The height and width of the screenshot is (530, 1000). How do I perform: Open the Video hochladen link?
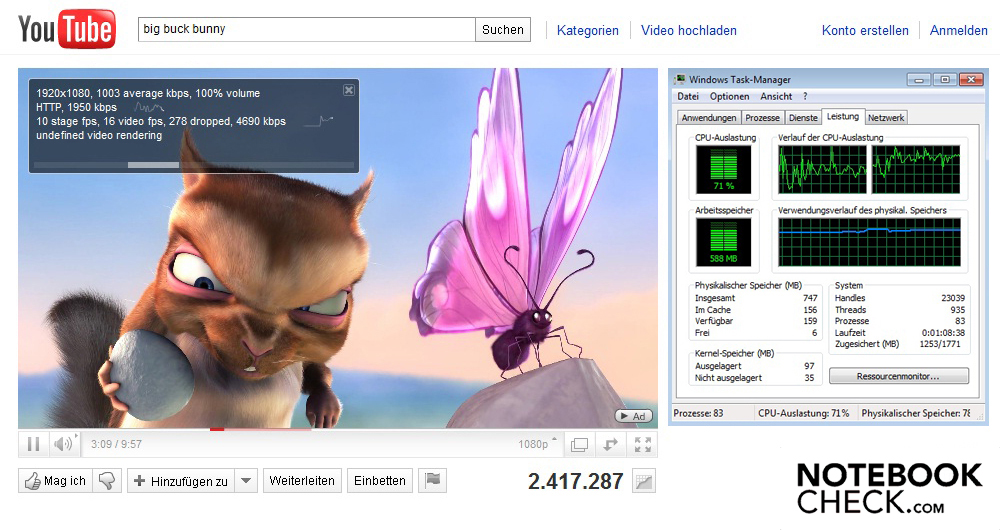point(689,31)
